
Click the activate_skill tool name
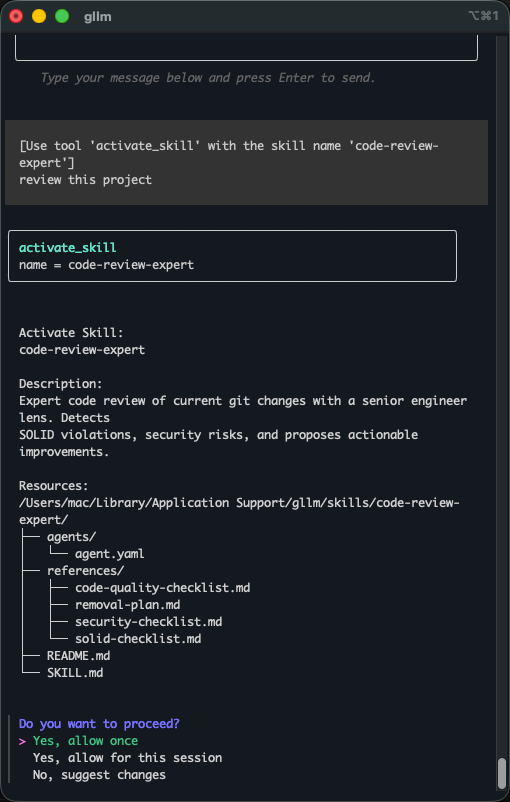click(x=68, y=248)
